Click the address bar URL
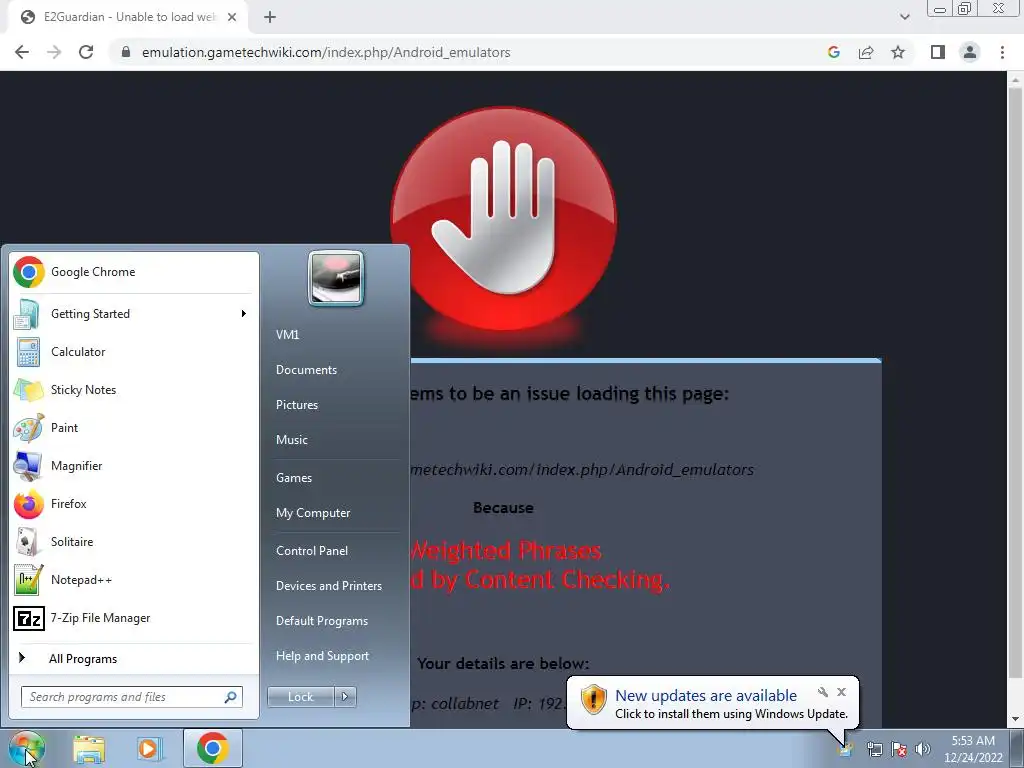The image size is (1024, 768). point(327,52)
